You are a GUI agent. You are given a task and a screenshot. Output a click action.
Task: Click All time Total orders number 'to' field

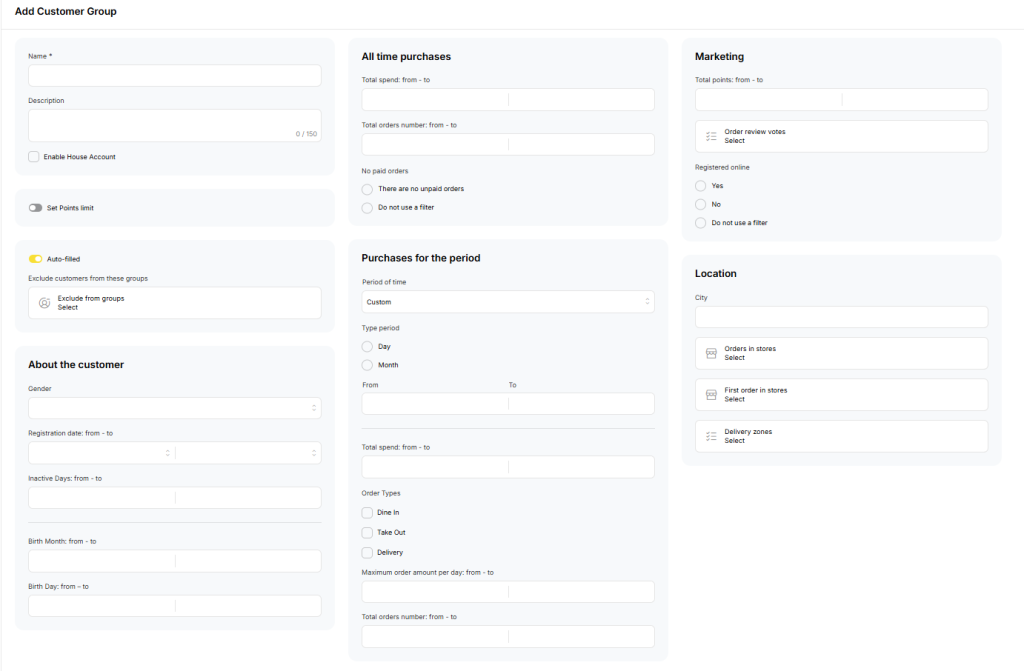pyautogui.click(x=581, y=144)
